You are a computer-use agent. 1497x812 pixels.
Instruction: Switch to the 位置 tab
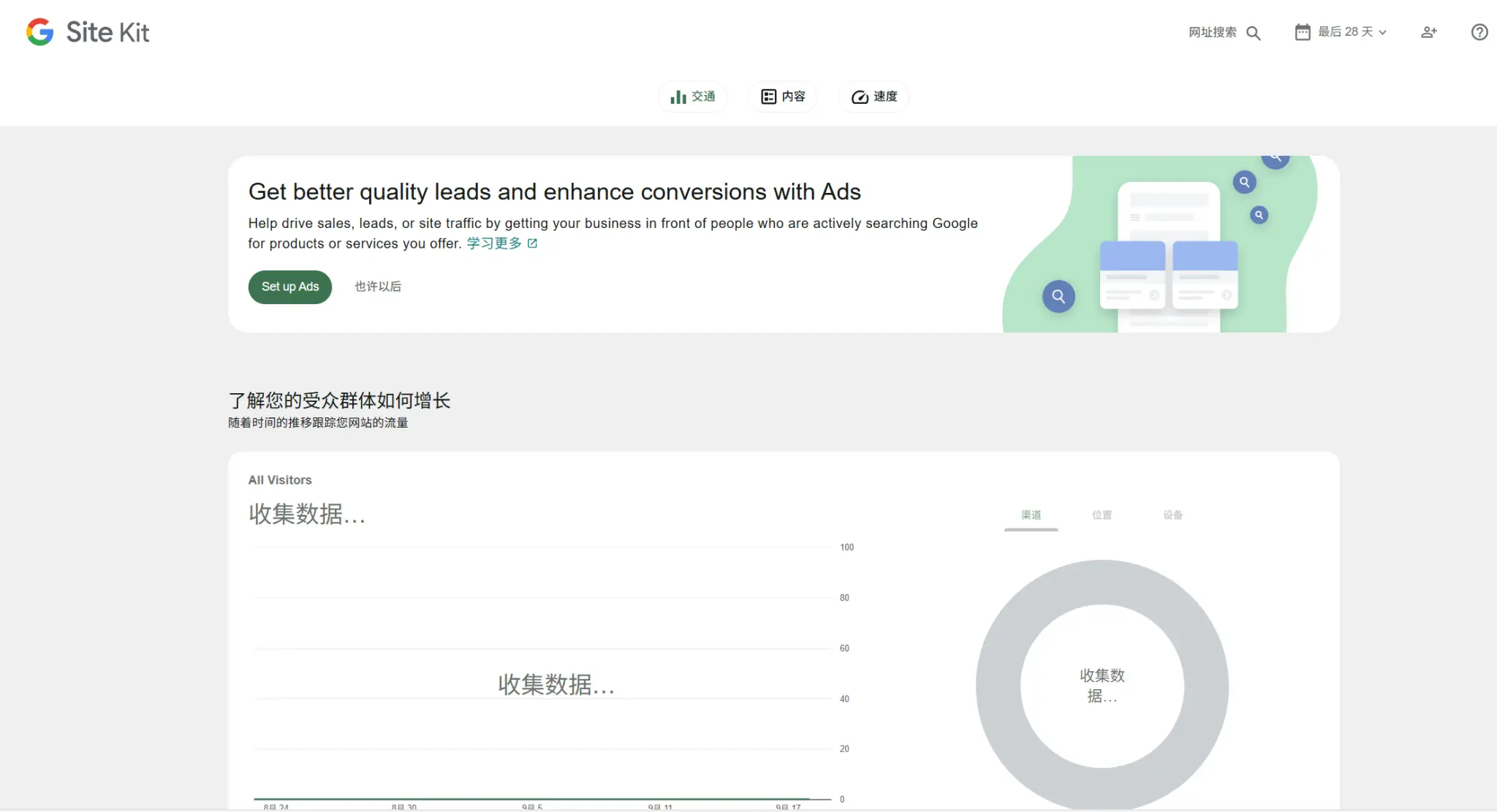[x=1102, y=515]
